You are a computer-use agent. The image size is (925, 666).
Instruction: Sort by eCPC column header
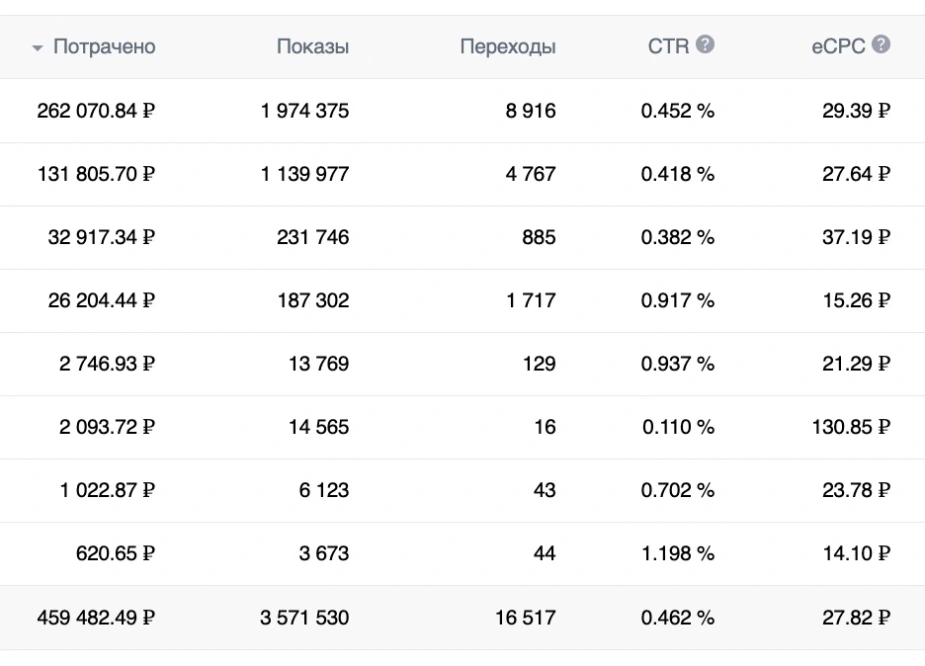[838, 47]
